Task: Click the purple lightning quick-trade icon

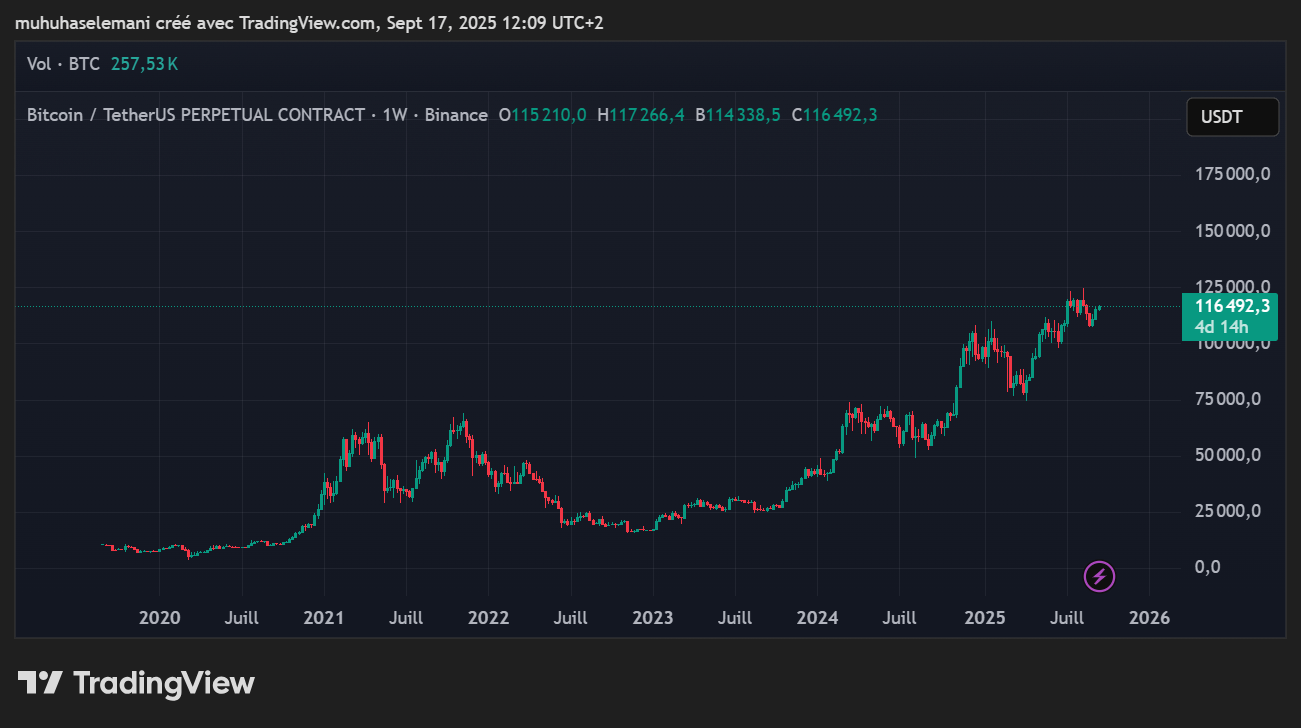Action: pos(1098,577)
